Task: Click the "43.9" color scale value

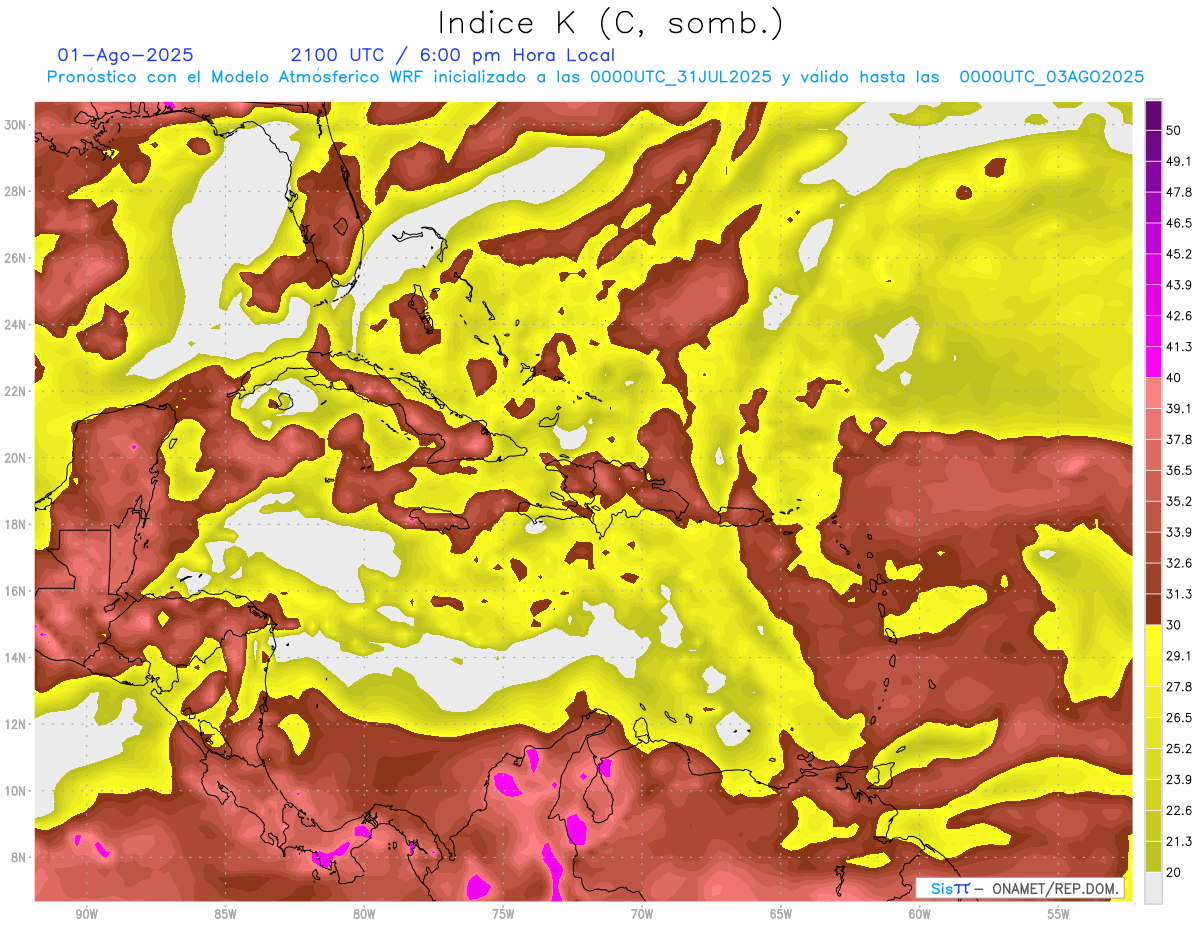Action: (1178, 285)
